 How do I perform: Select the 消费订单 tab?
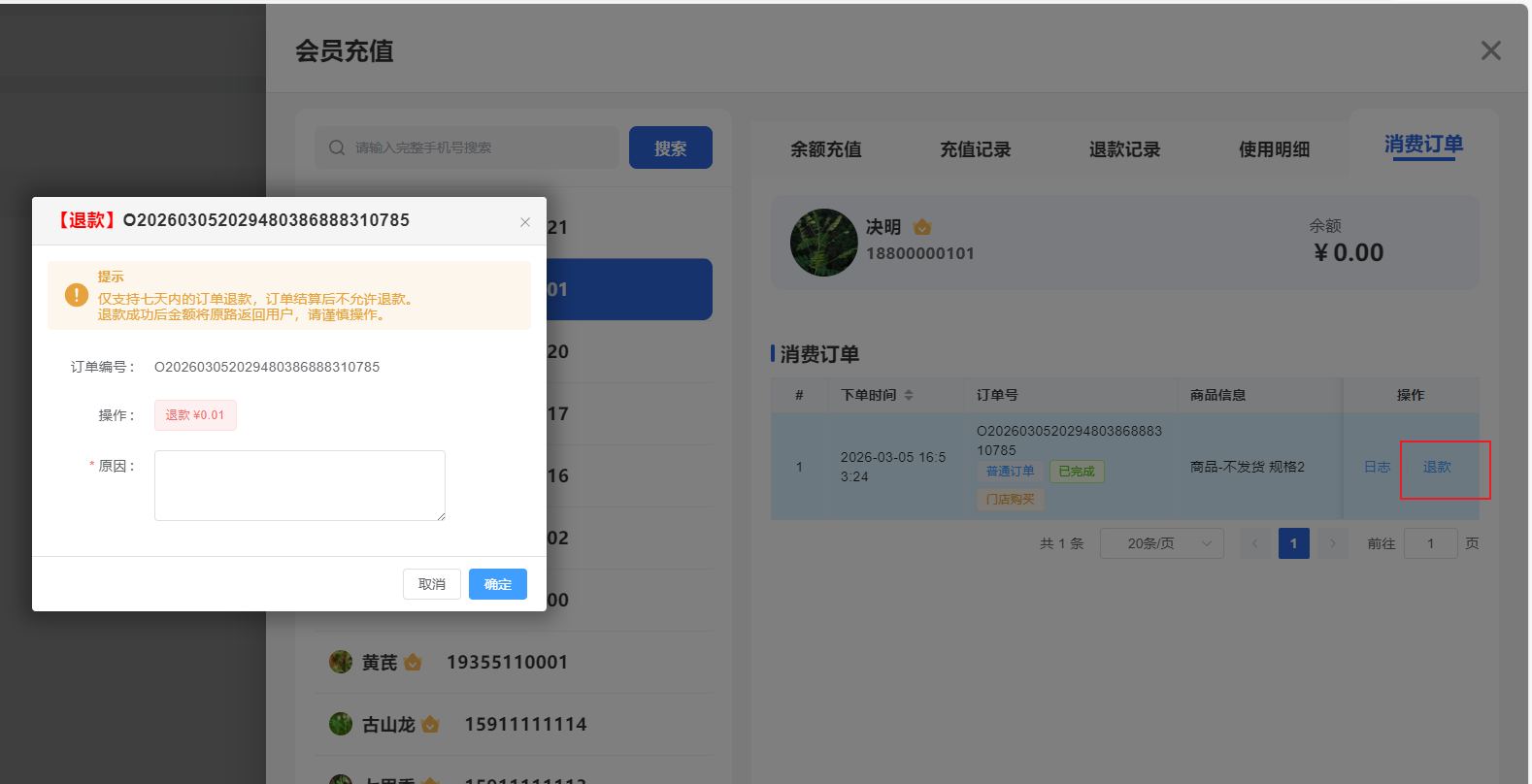pyautogui.click(x=1423, y=145)
